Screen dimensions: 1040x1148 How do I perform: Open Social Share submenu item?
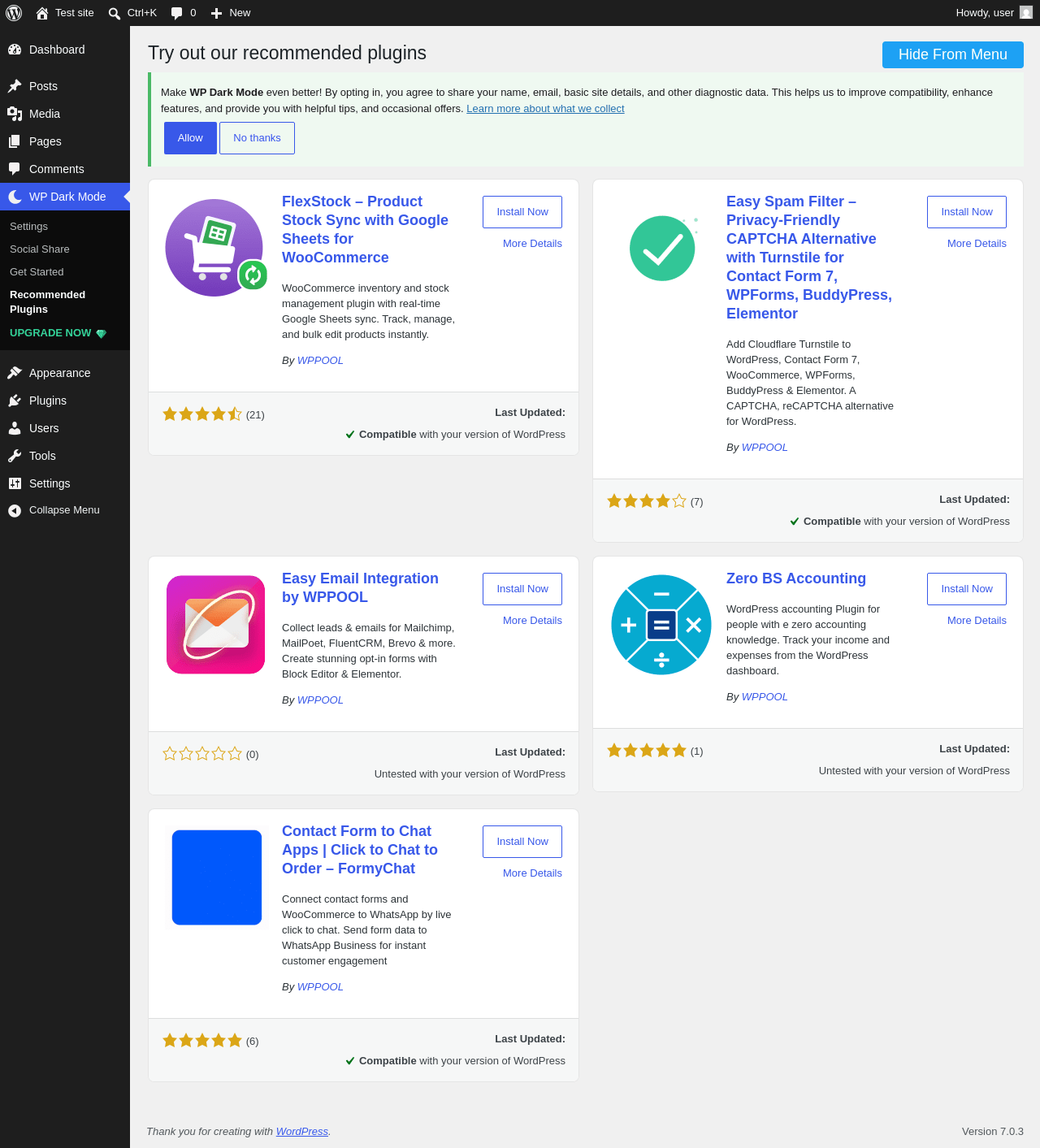pos(40,249)
